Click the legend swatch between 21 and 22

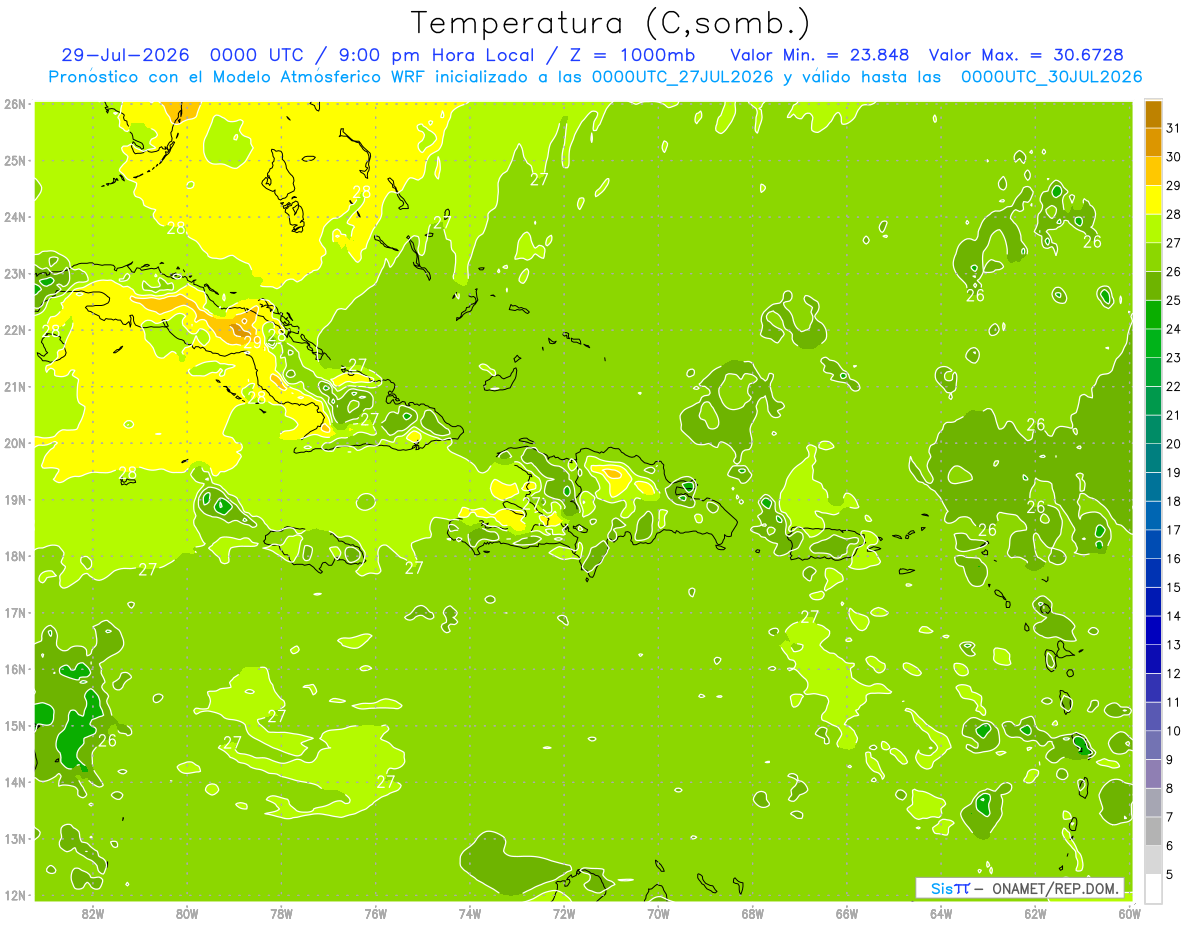1153,401
